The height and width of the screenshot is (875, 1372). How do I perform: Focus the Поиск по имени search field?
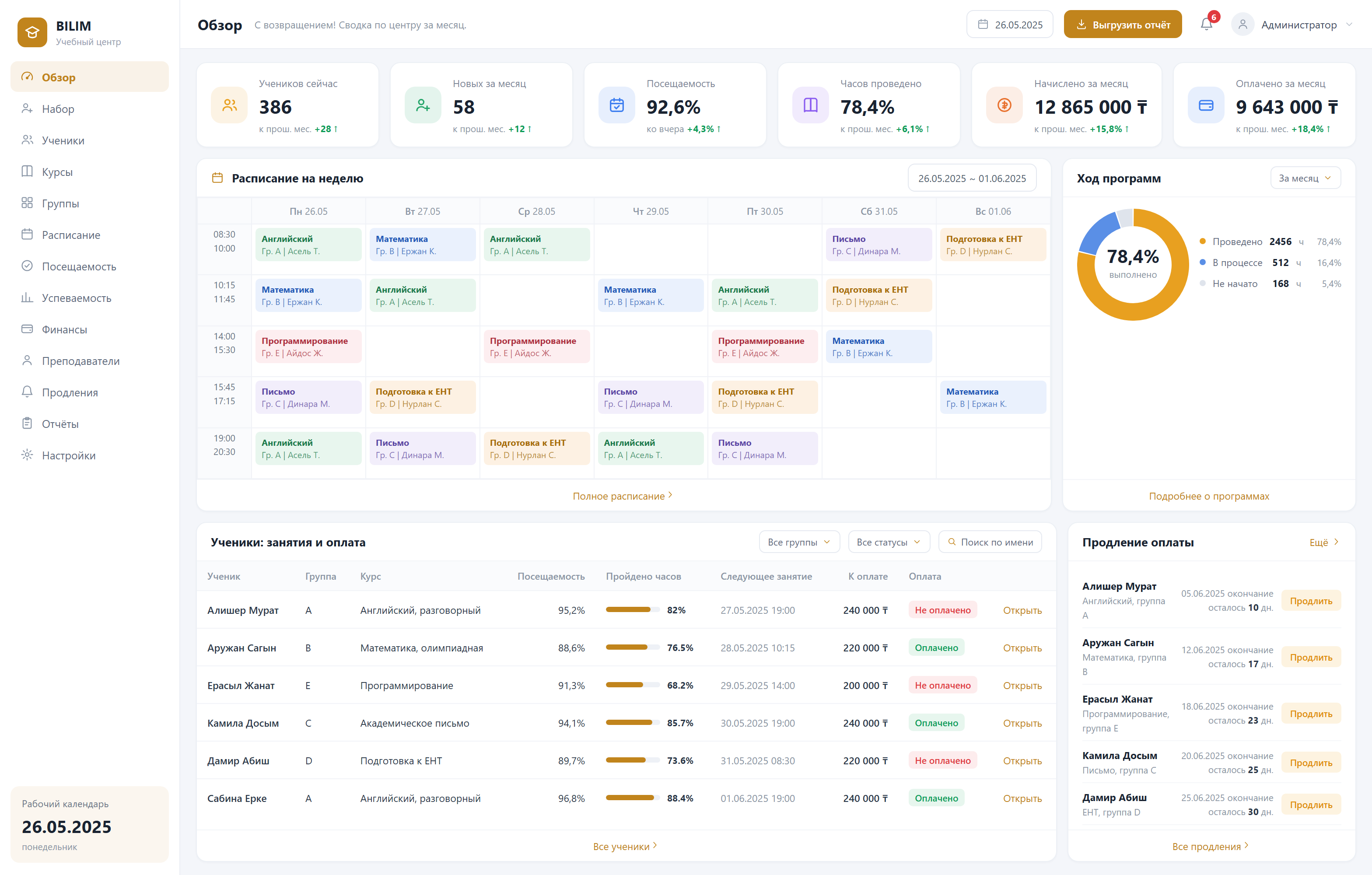click(x=990, y=542)
